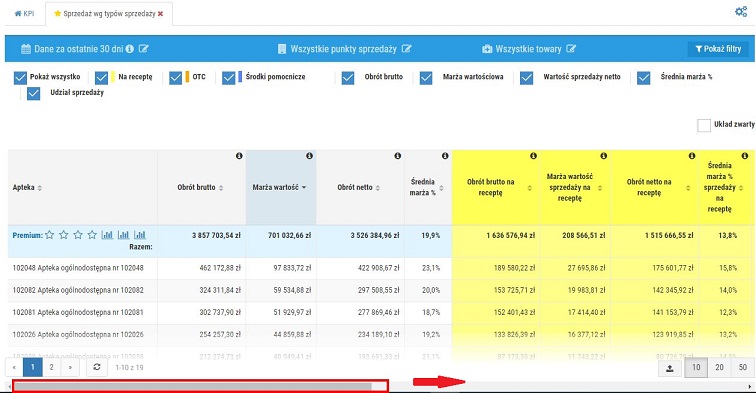
Task: Click the info icon next to Dane za ostatnie 30 dni
Action: point(130,49)
